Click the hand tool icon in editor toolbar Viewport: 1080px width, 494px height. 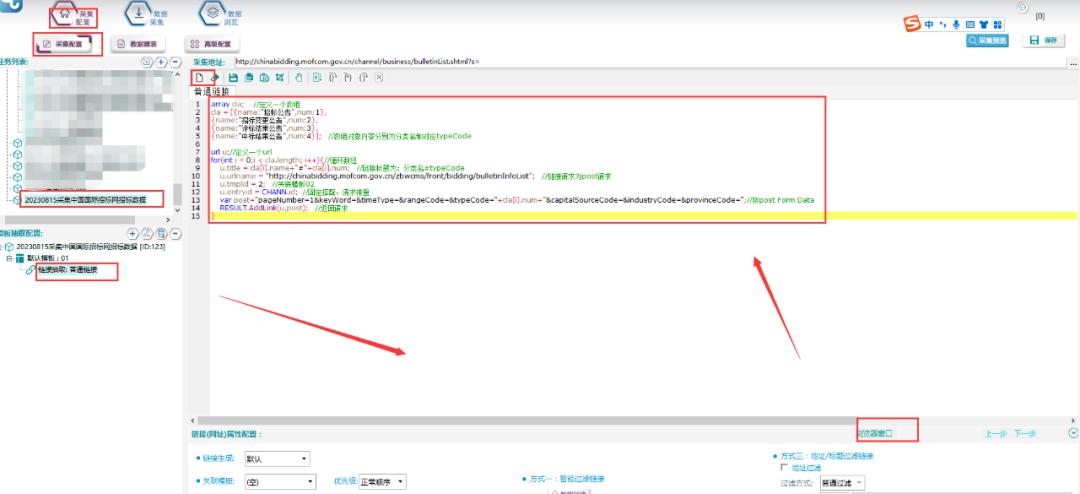298,77
